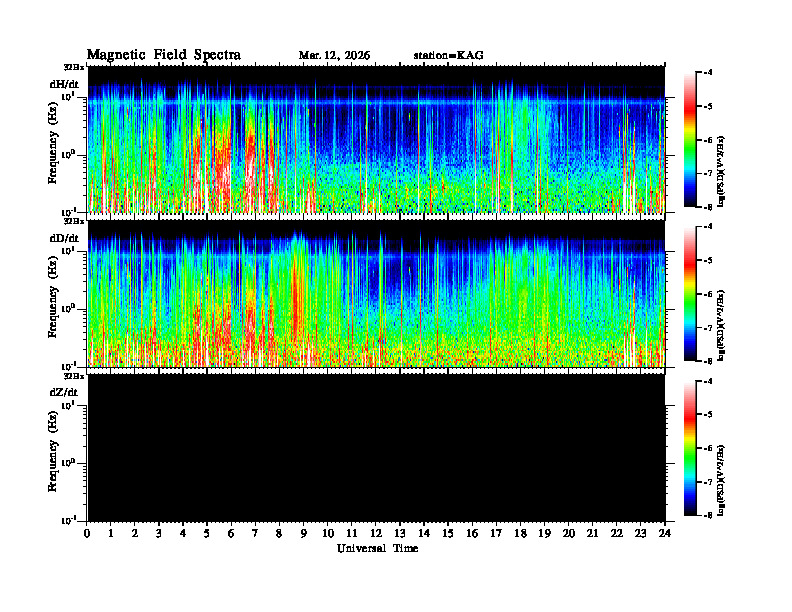Click the 32Hz label above dH/dt panel

(x=74, y=67)
